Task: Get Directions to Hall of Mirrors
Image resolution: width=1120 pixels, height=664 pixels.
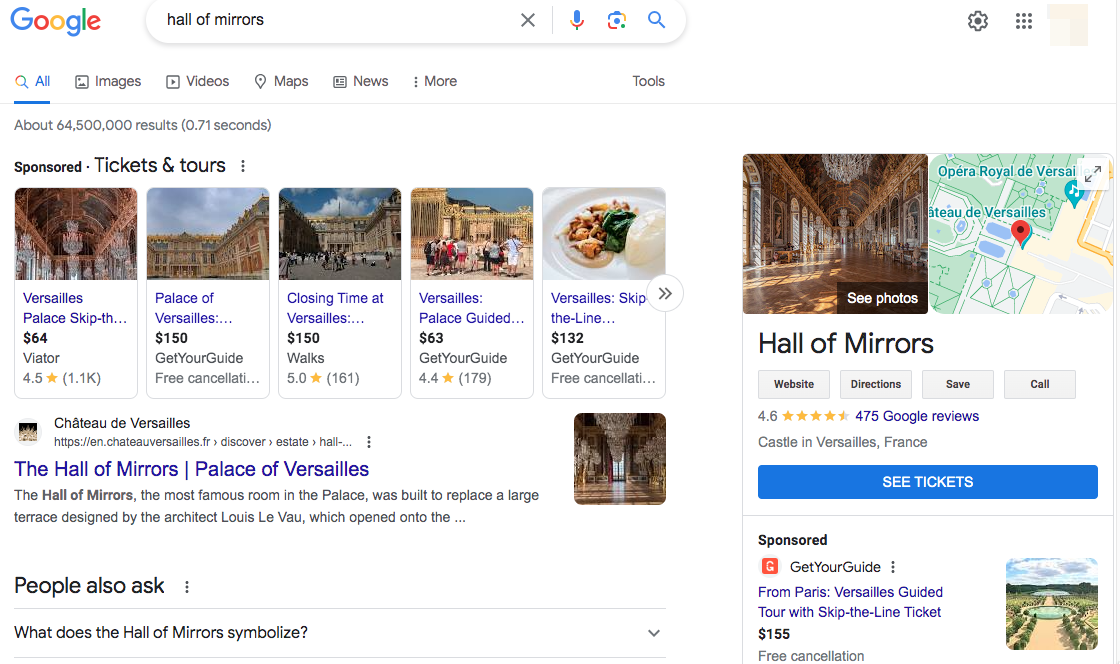Action: tap(876, 384)
